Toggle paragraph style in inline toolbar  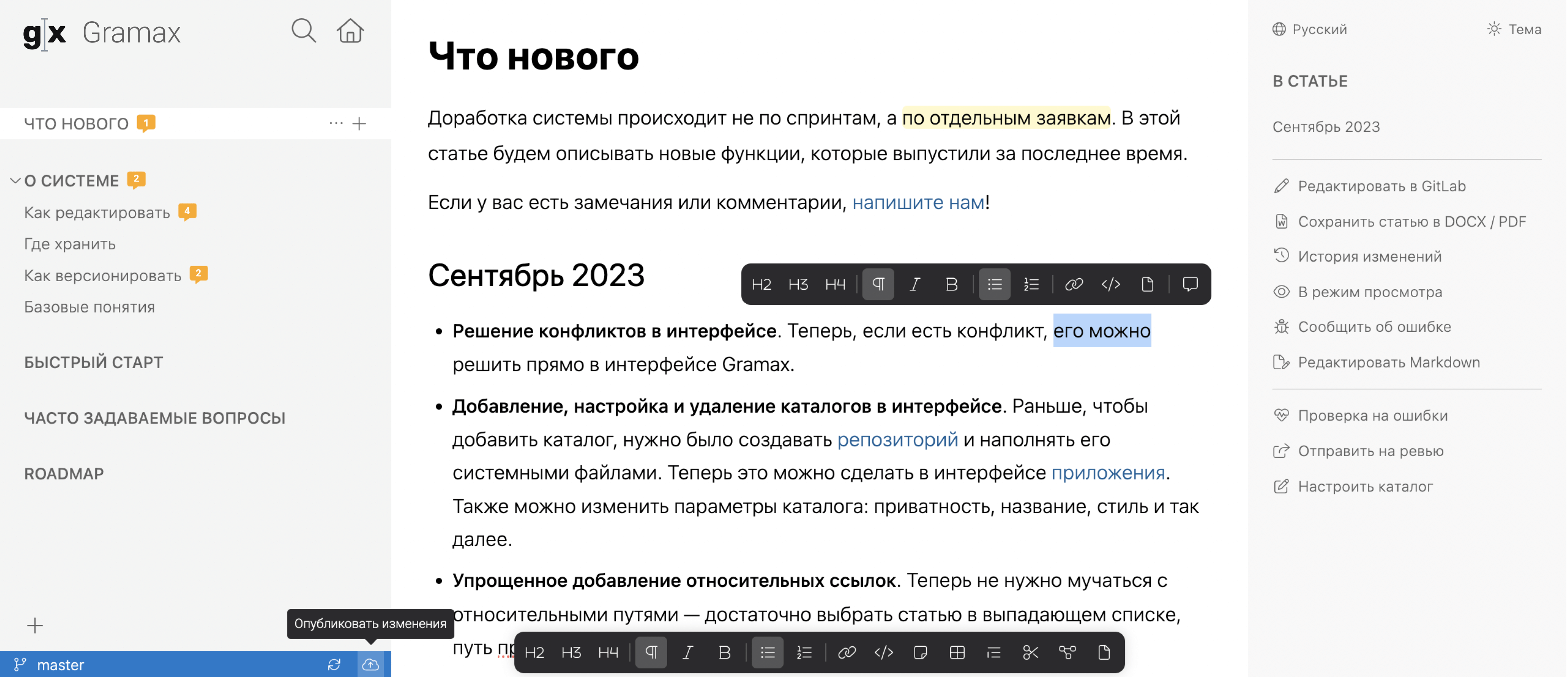point(878,284)
